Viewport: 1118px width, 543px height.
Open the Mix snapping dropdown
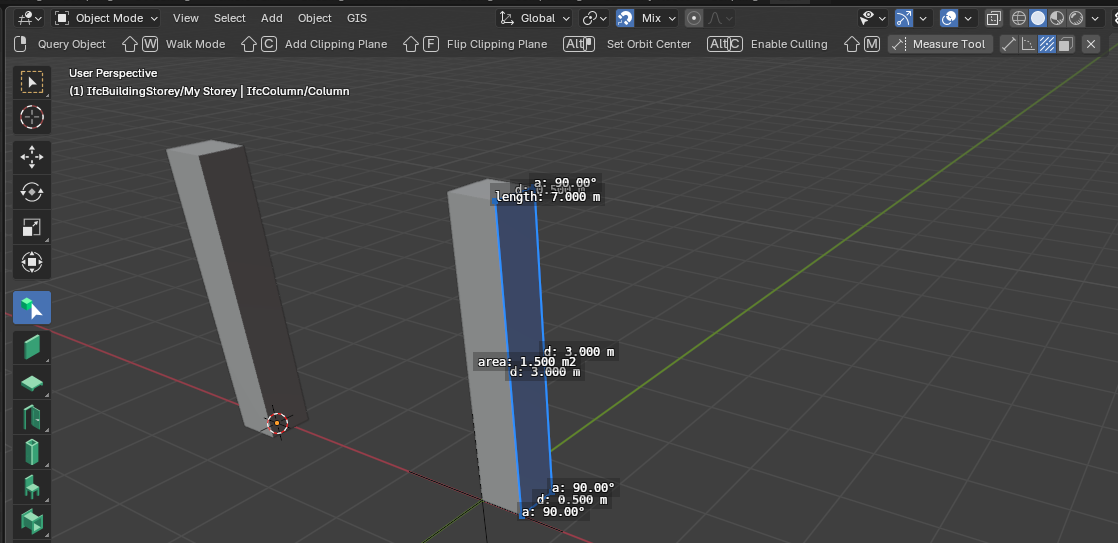(656, 18)
